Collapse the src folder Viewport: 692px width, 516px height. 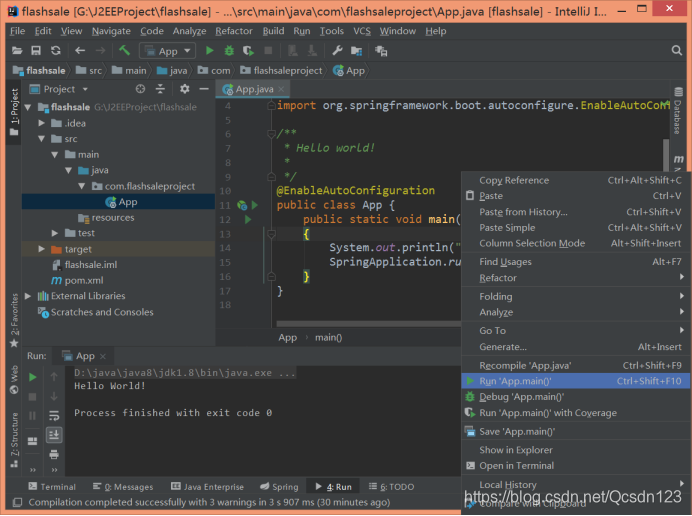tap(41, 139)
